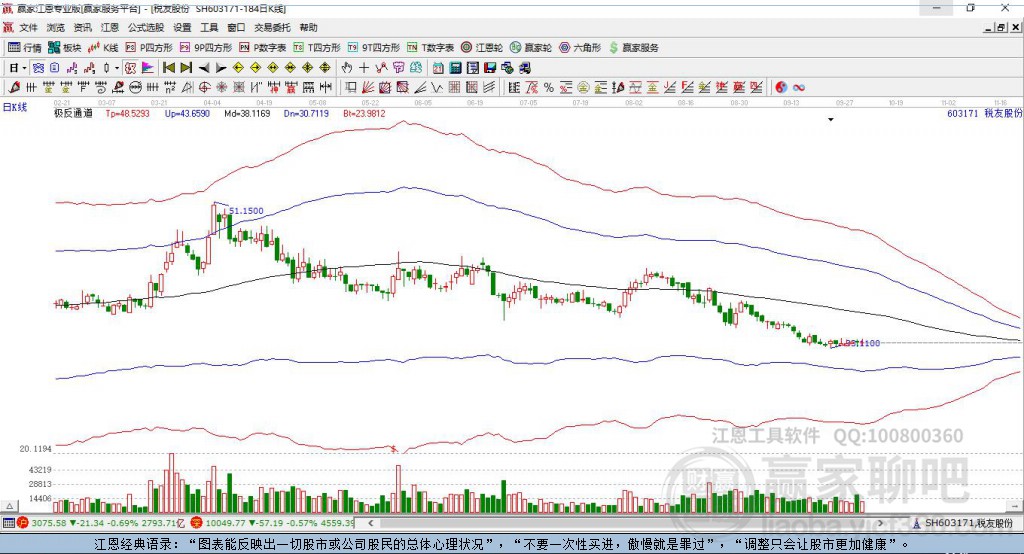Click the down-arrow button at right of volume panel
This screenshot has height=554, width=1024.
pos(1014,506)
